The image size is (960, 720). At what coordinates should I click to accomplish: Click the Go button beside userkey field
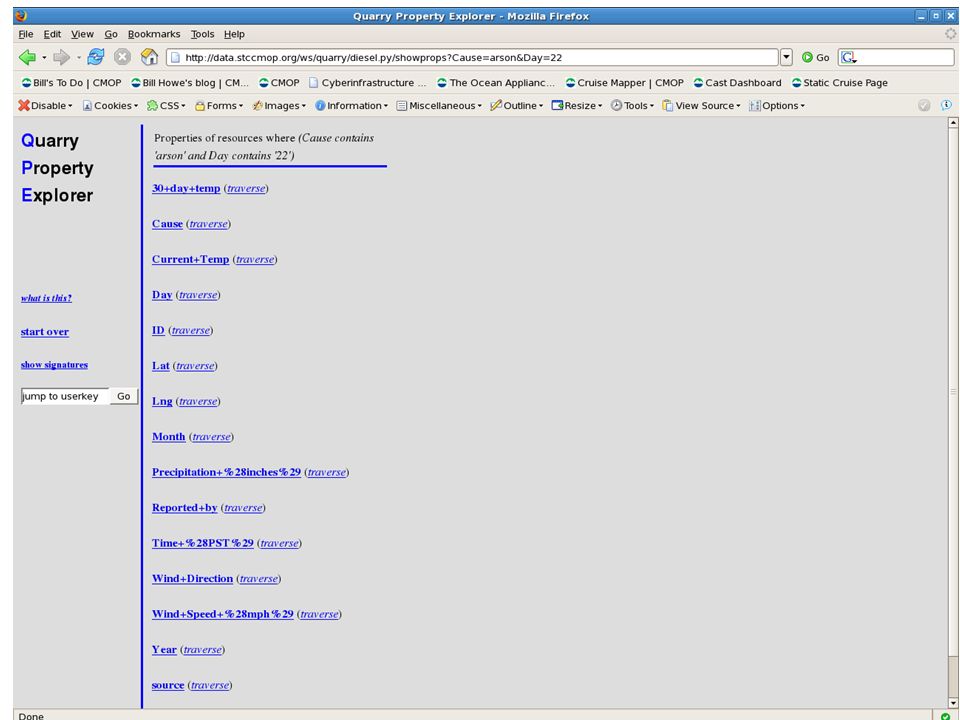pos(124,396)
